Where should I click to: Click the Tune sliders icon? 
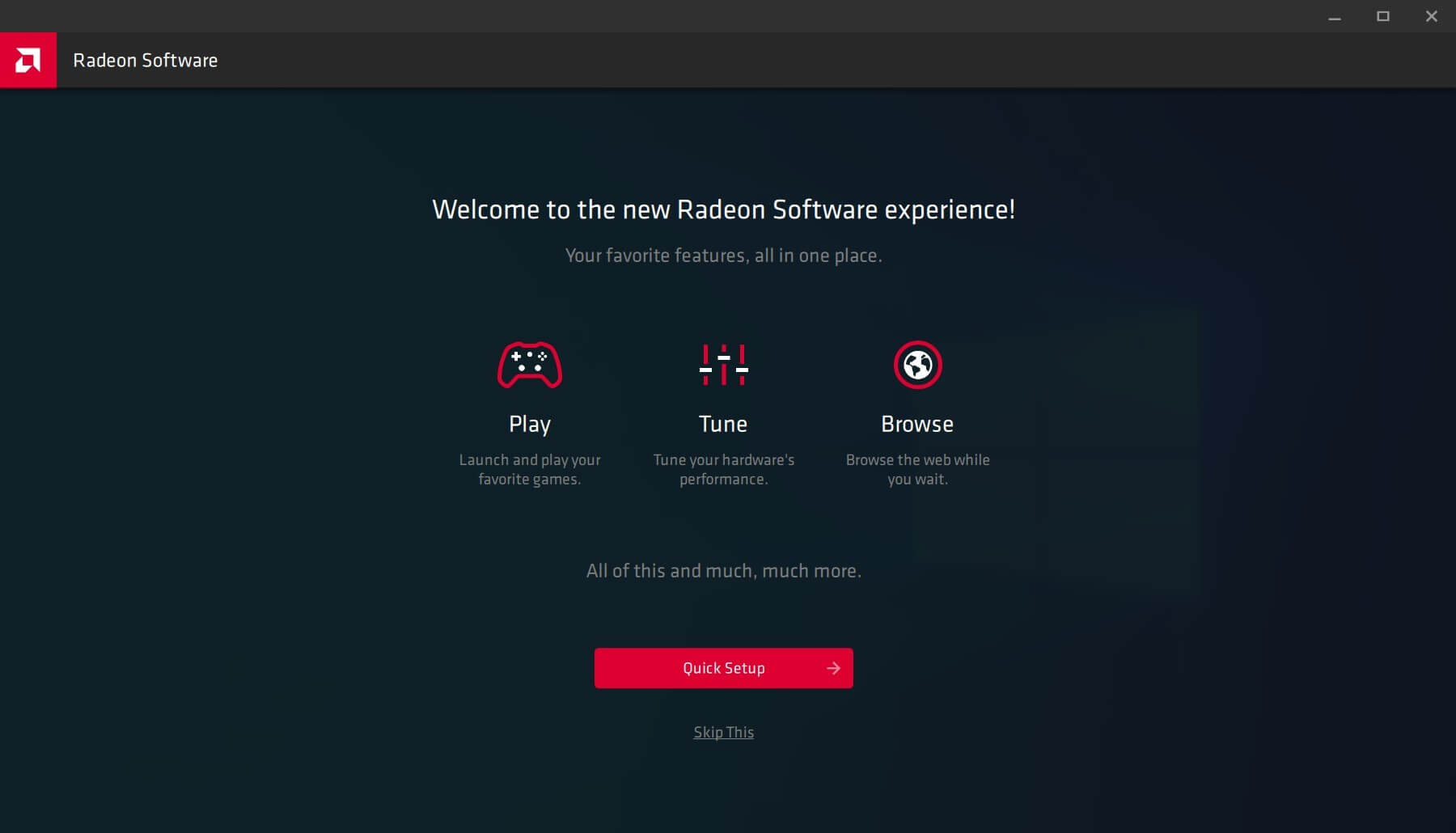pos(724,365)
